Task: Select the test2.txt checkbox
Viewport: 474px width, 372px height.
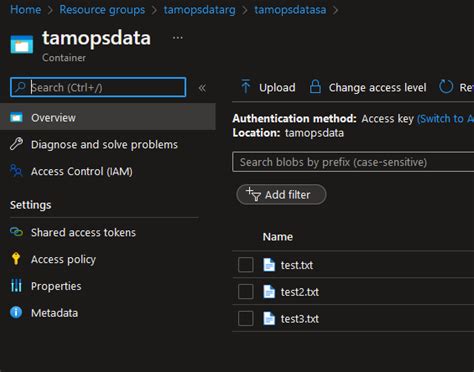Action: point(246,292)
